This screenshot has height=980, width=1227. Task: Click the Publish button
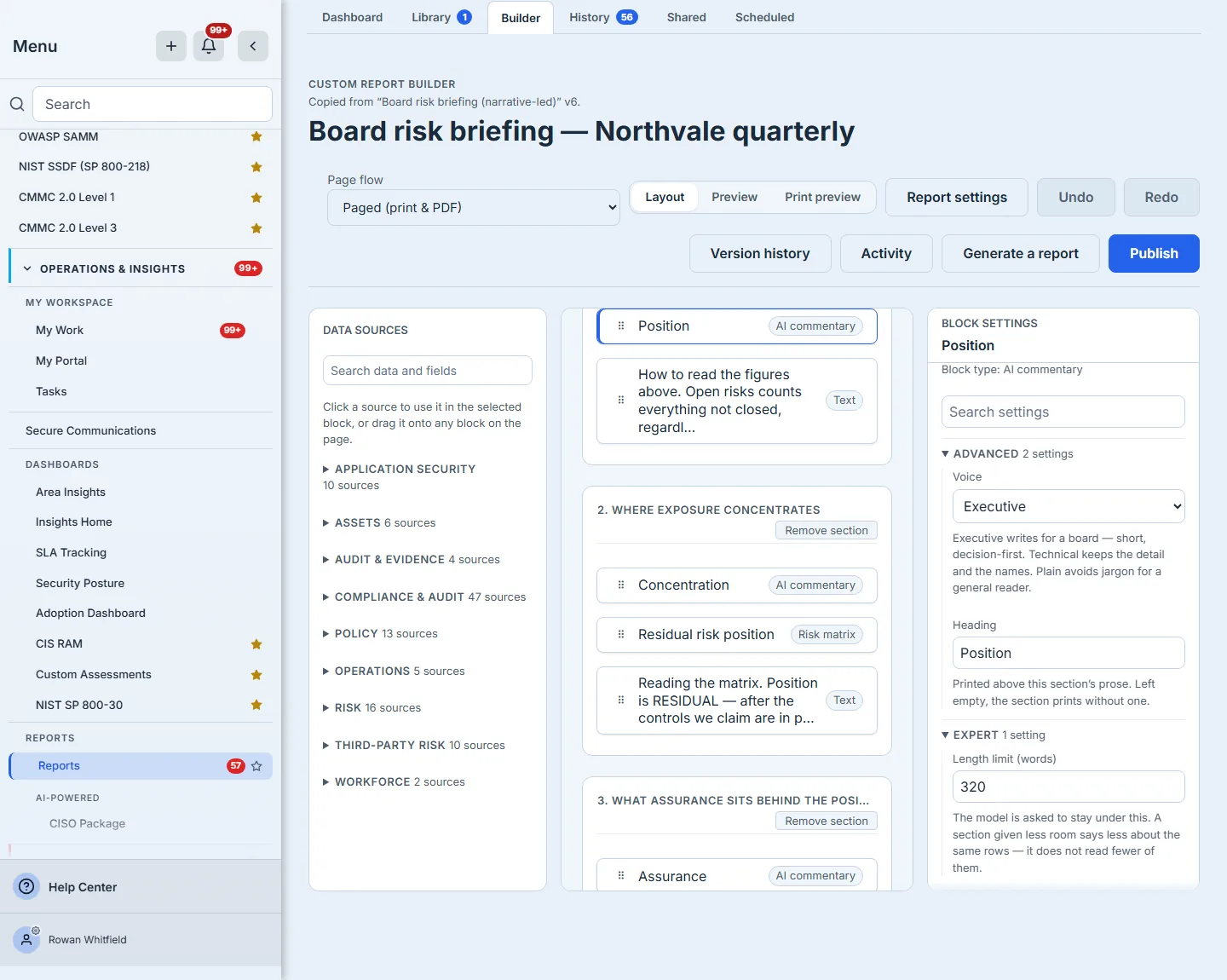1154,253
